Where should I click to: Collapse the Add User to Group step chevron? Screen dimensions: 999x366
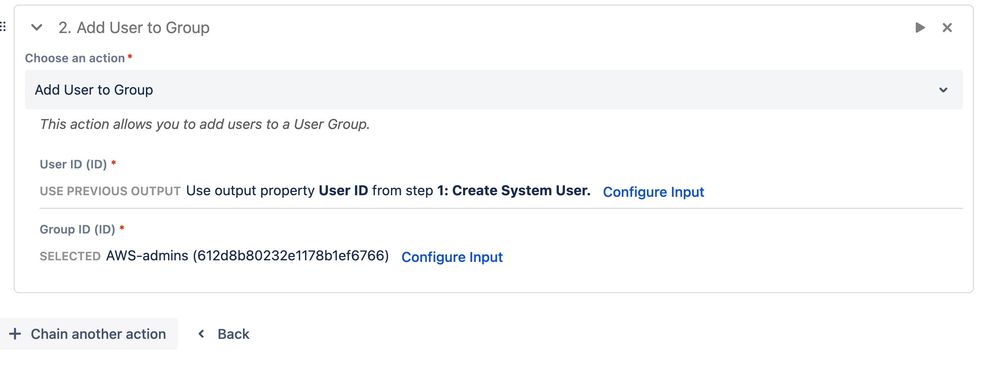(37, 27)
